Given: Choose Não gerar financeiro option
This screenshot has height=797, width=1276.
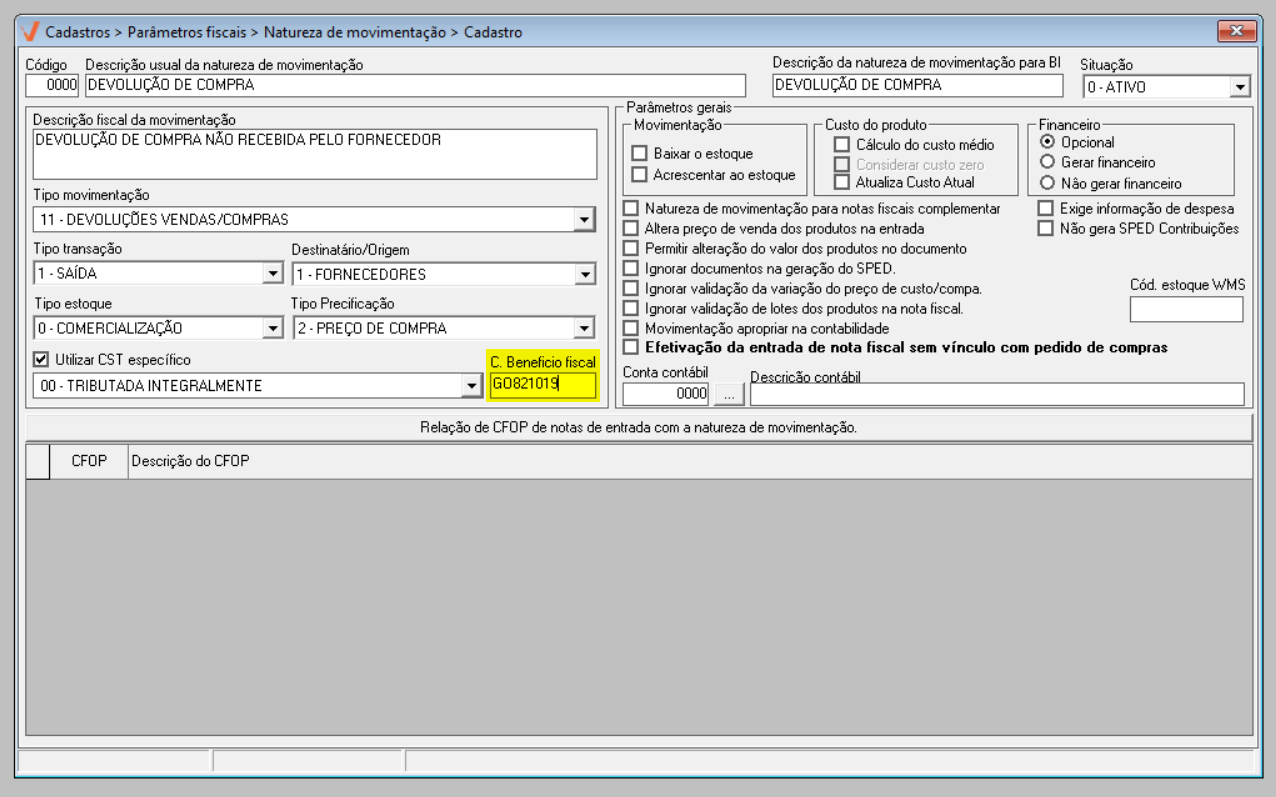Looking at the screenshot, I should point(1048,183).
